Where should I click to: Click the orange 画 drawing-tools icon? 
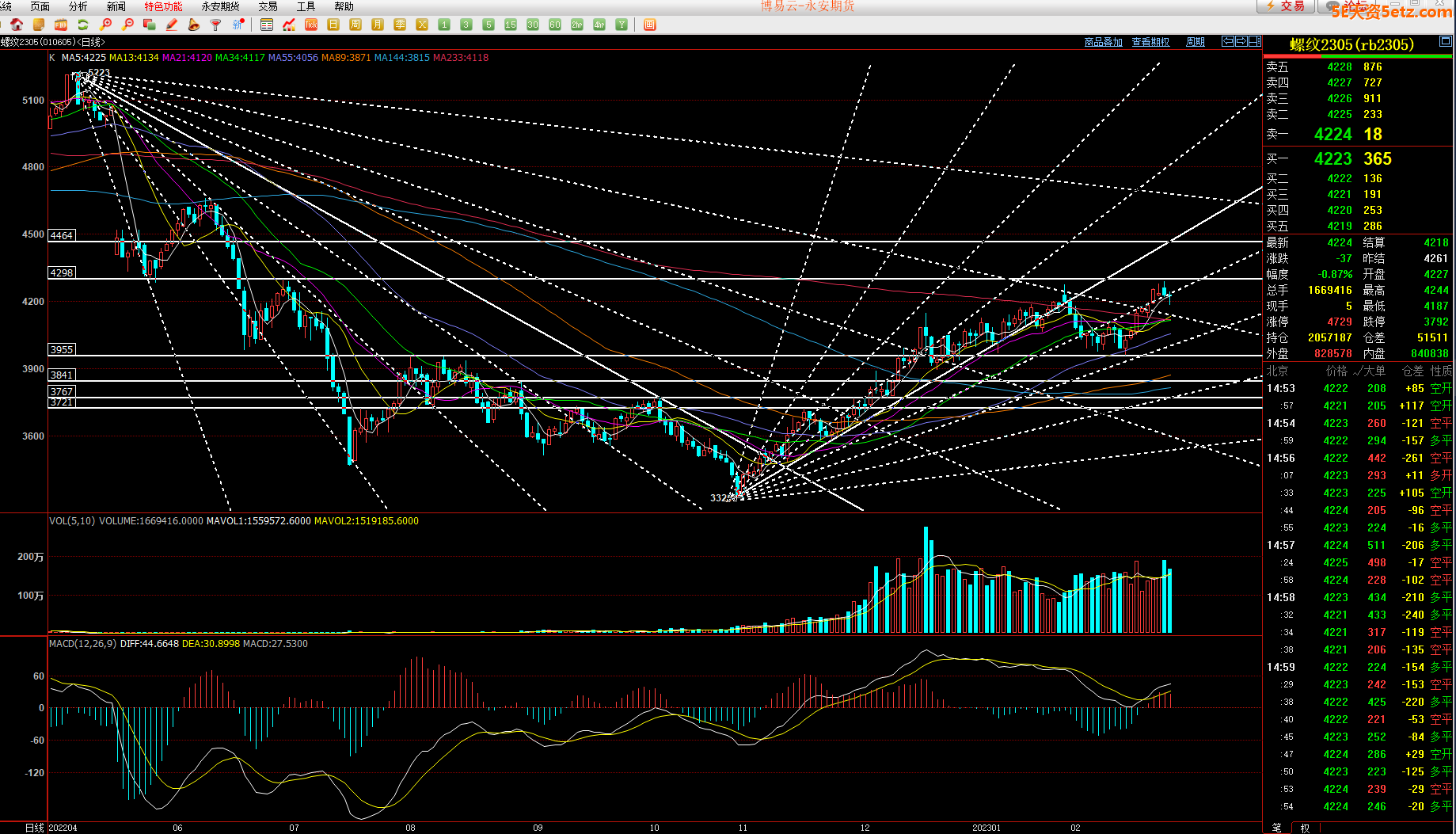click(650, 25)
